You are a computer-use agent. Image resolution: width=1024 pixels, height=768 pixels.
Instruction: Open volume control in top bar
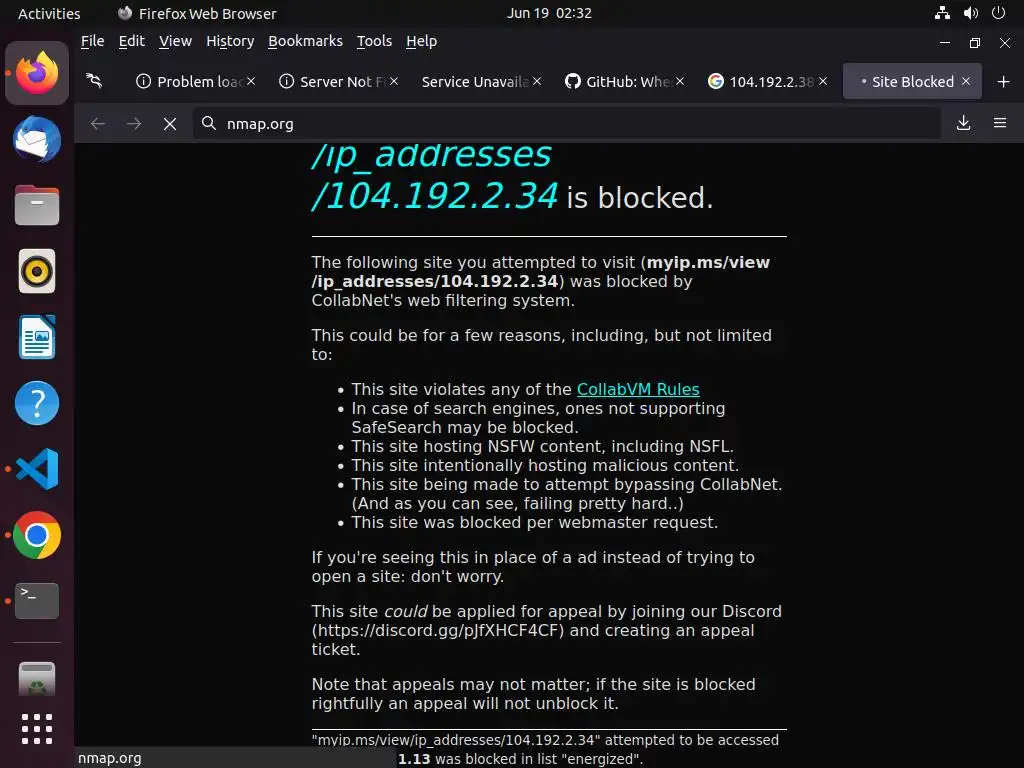970,12
